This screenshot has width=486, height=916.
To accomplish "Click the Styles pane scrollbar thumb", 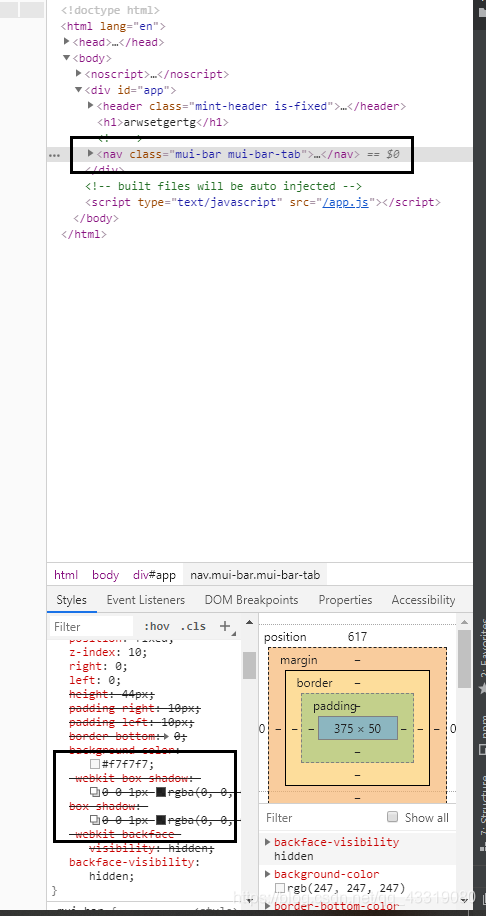I will [249, 665].
